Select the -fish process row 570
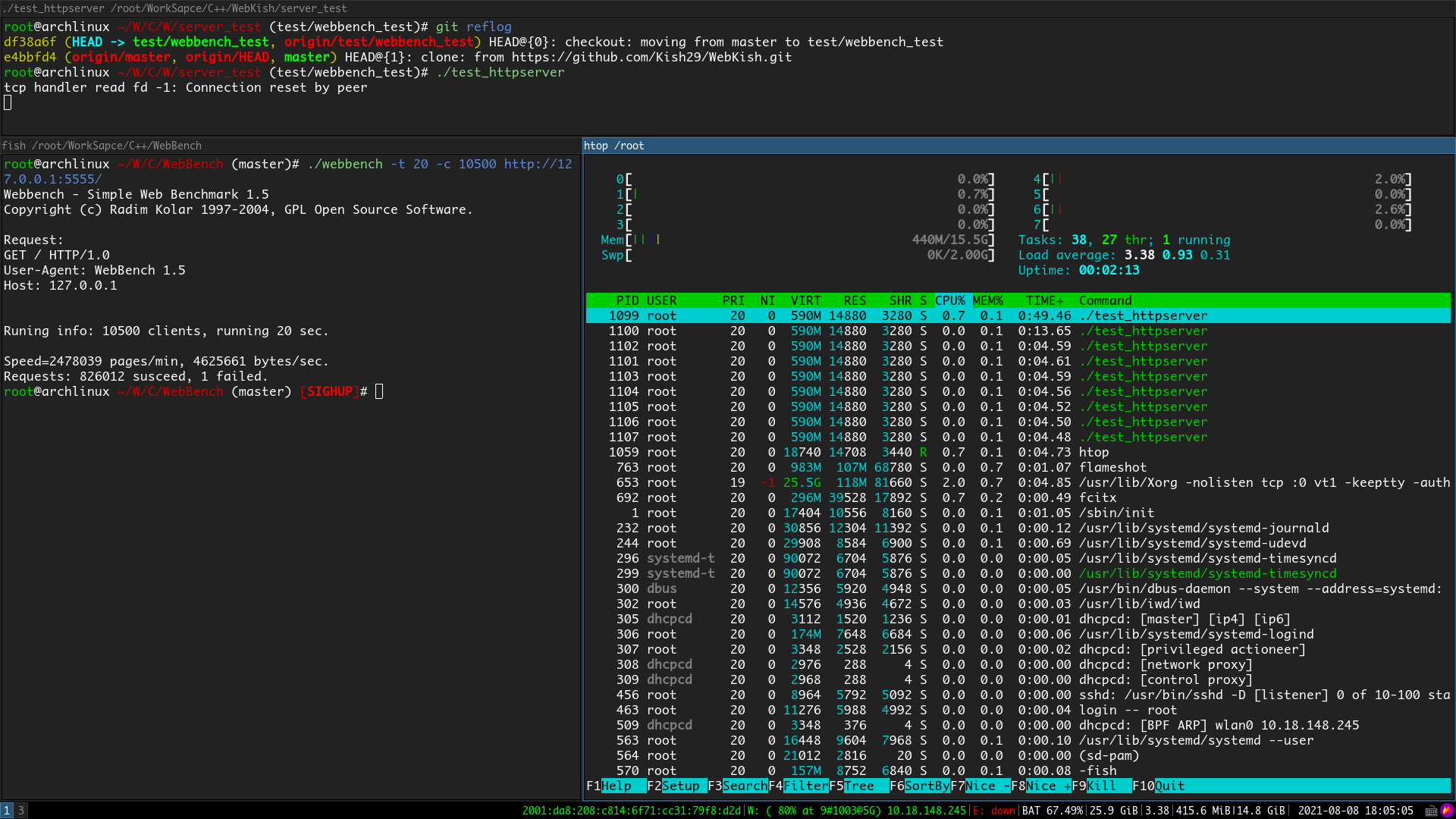This screenshot has height=819, width=1456. tap(1018, 770)
